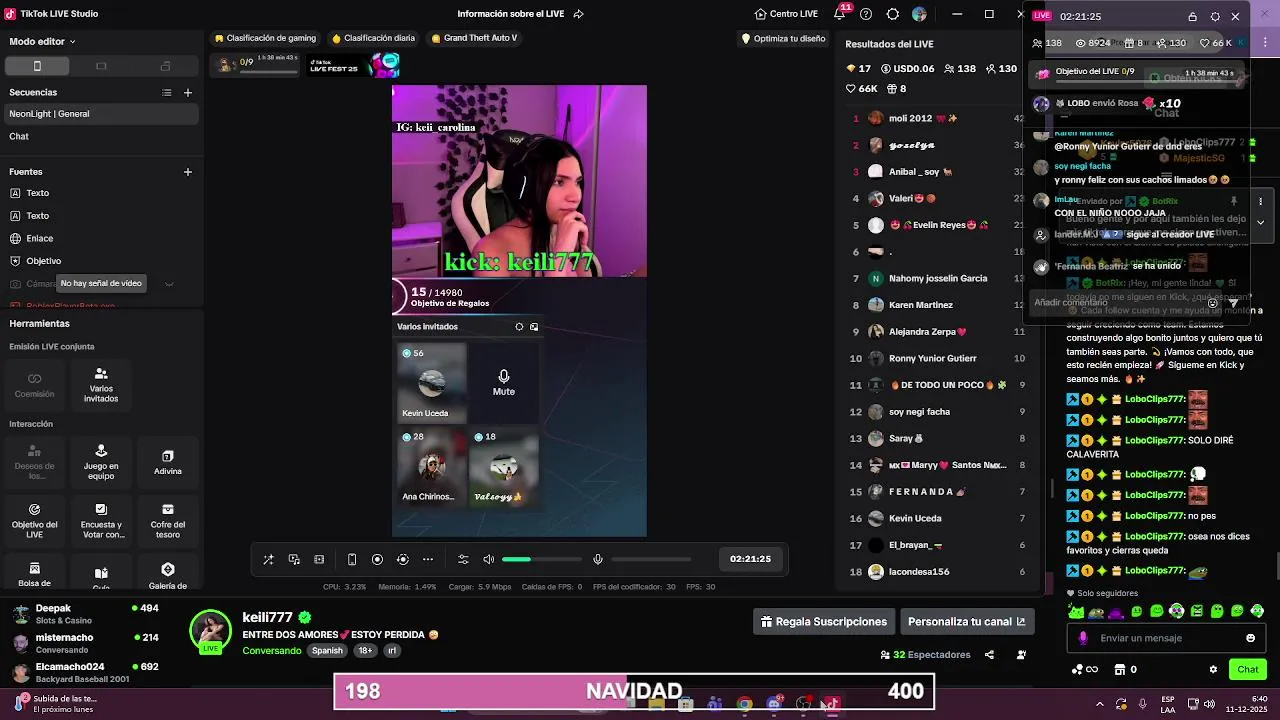Open the Coemisión tool
Viewport: 1280px width, 720px height.
click(34, 385)
